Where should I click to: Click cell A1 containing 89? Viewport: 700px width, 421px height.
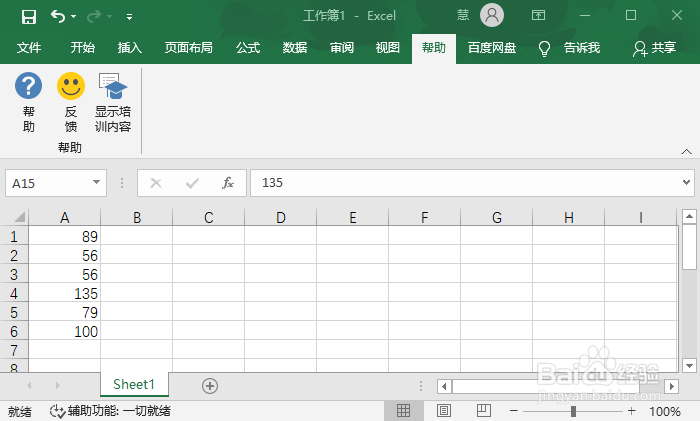(x=65, y=236)
